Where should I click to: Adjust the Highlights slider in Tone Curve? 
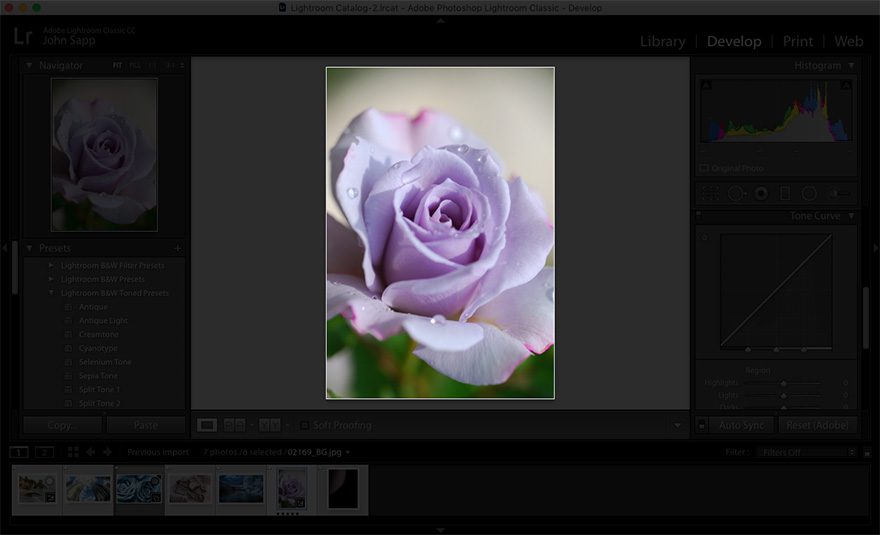pos(783,383)
